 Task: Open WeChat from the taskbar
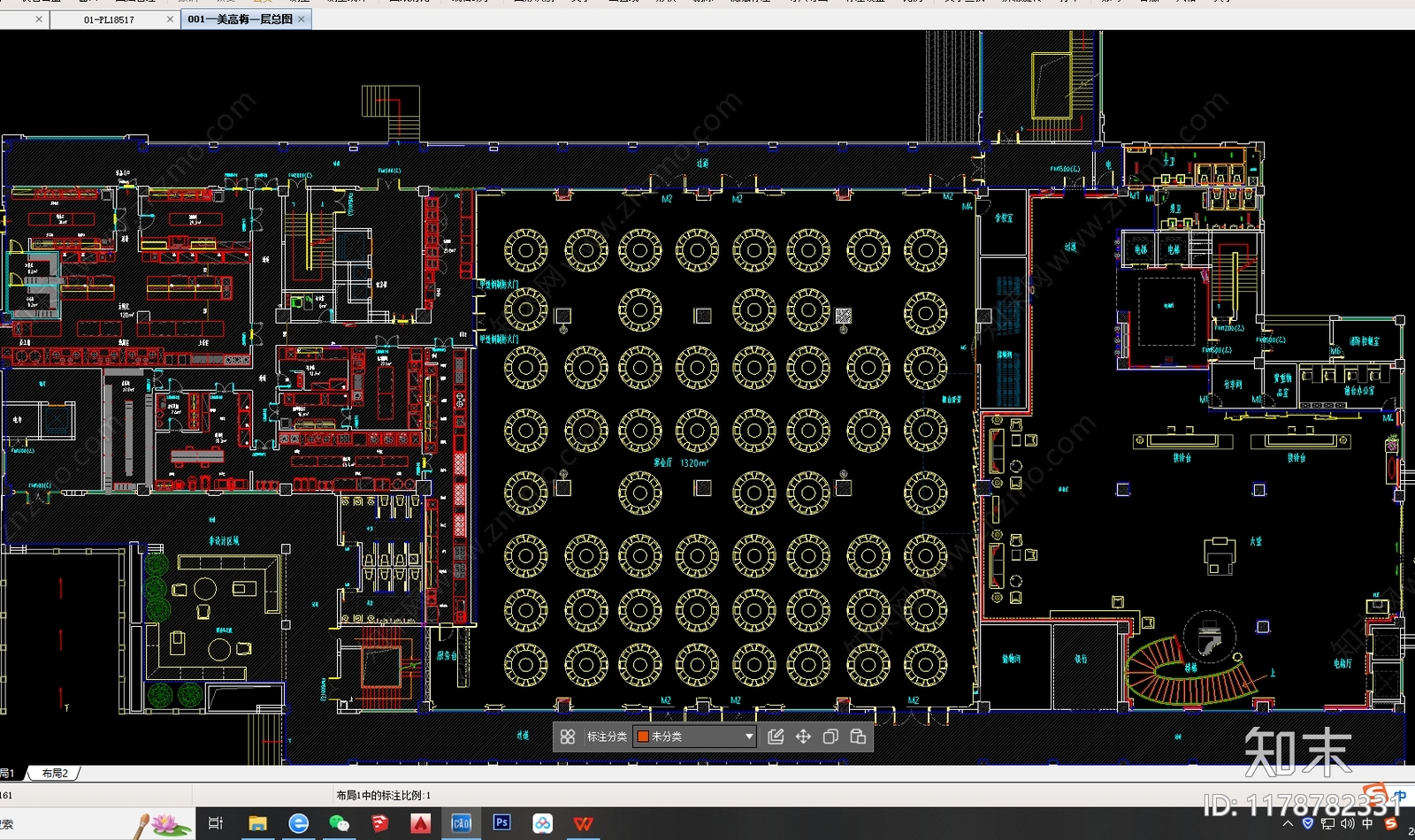pyautogui.click(x=339, y=823)
